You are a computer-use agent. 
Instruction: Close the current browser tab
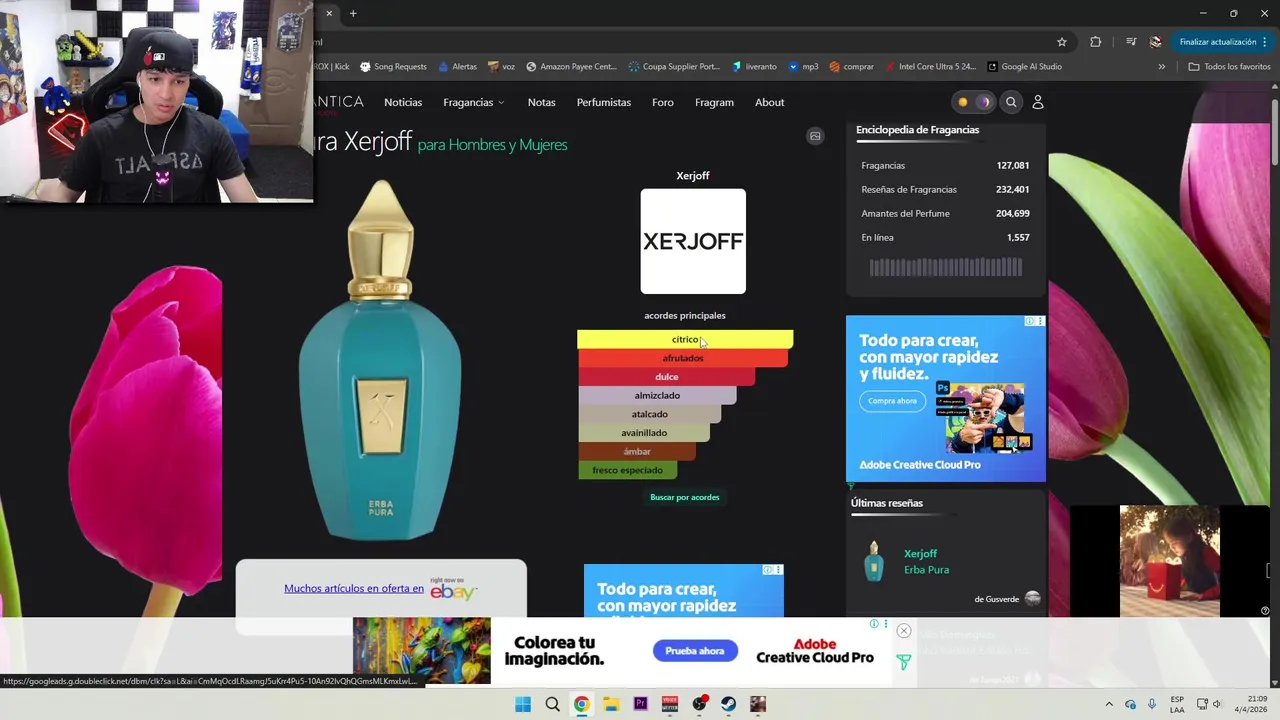tap(329, 13)
